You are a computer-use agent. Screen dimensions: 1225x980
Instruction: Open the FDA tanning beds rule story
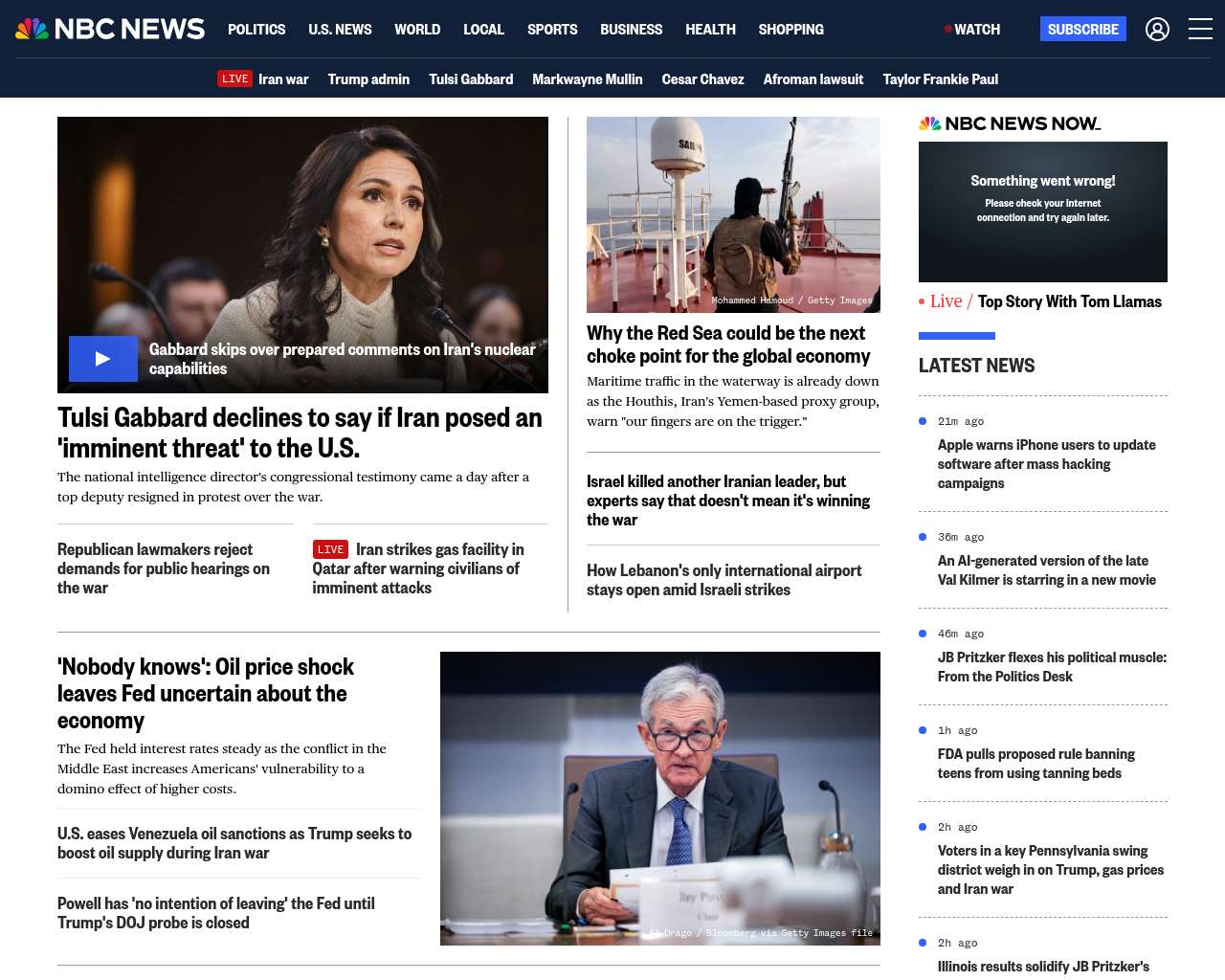tap(1036, 764)
